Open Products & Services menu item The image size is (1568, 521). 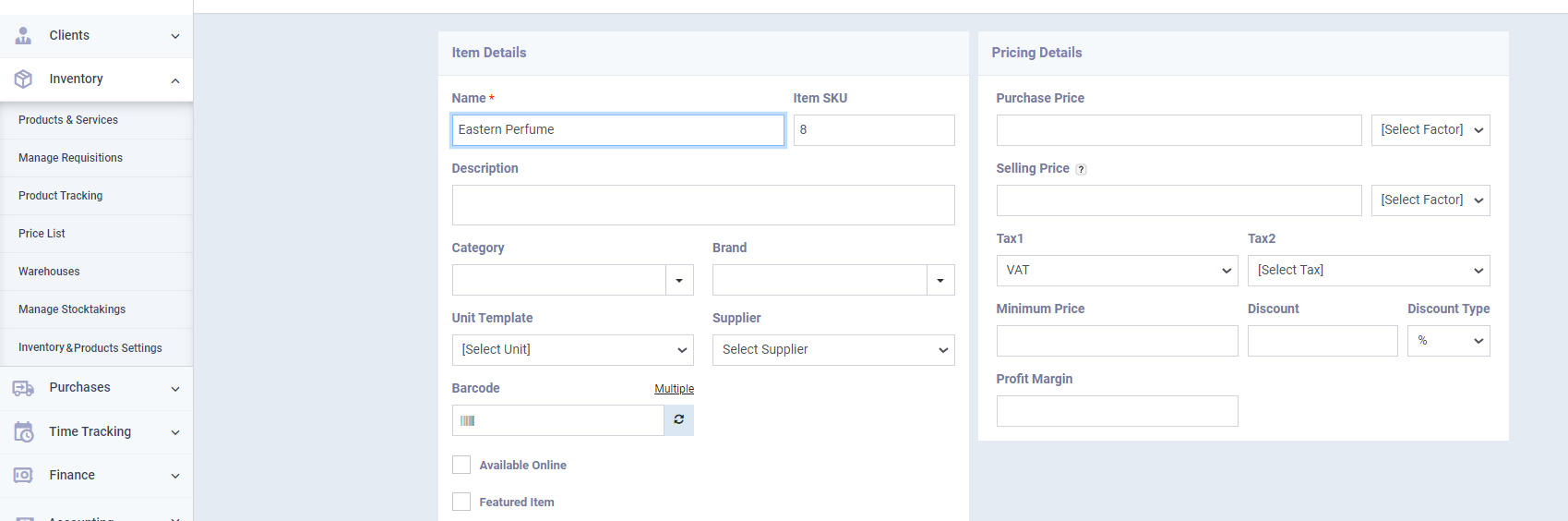pos(68,120)
